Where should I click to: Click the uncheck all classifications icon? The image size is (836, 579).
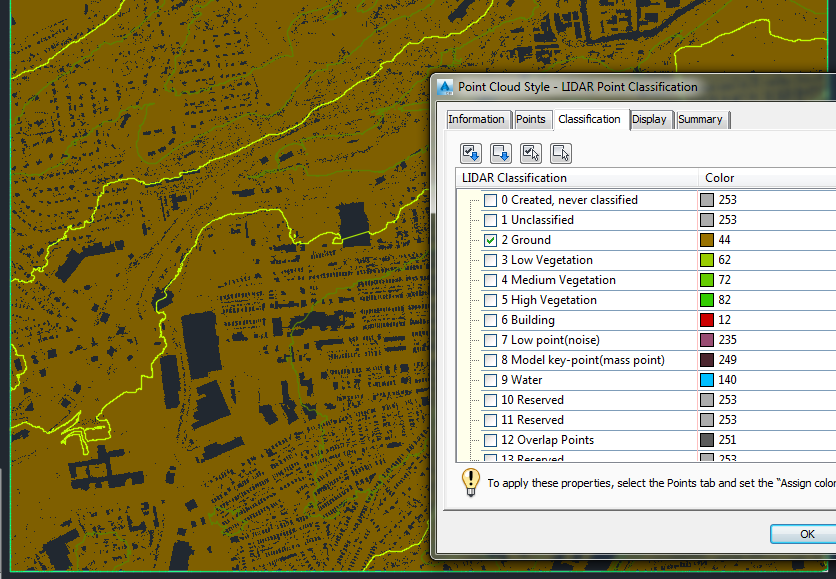500,152
